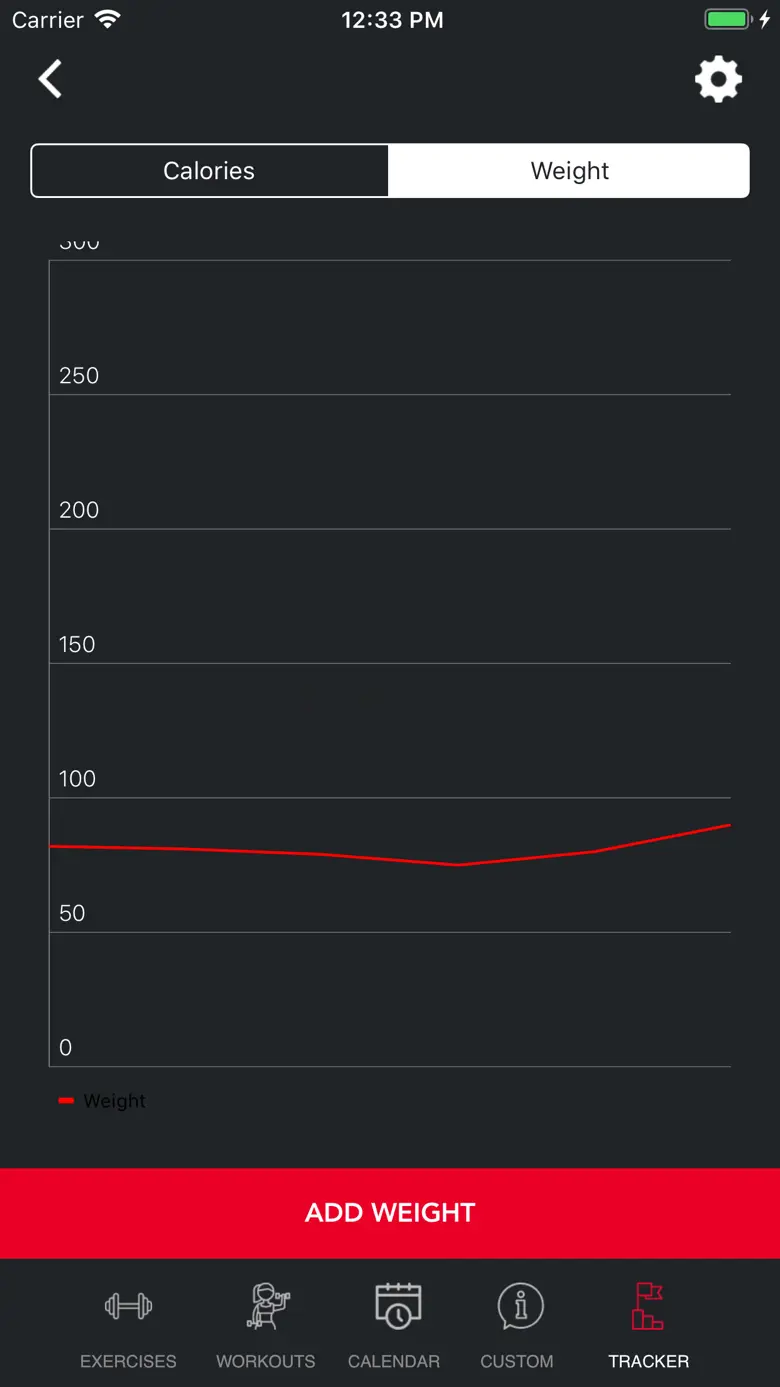This screenshot has height=1387, width=780.
Task: Open settings via the gear icon
Action: coord(718,79)
